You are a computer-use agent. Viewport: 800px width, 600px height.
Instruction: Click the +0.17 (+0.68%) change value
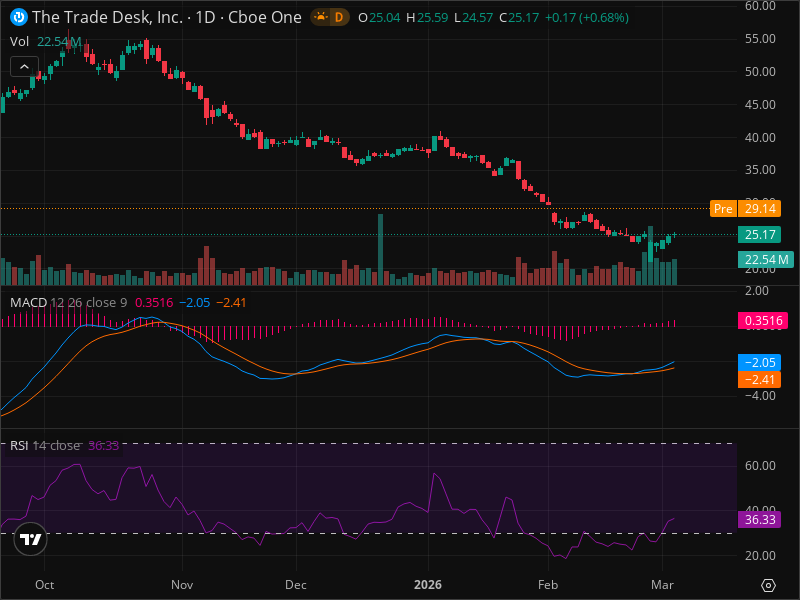pyautogui.click(x=587, y=18)
